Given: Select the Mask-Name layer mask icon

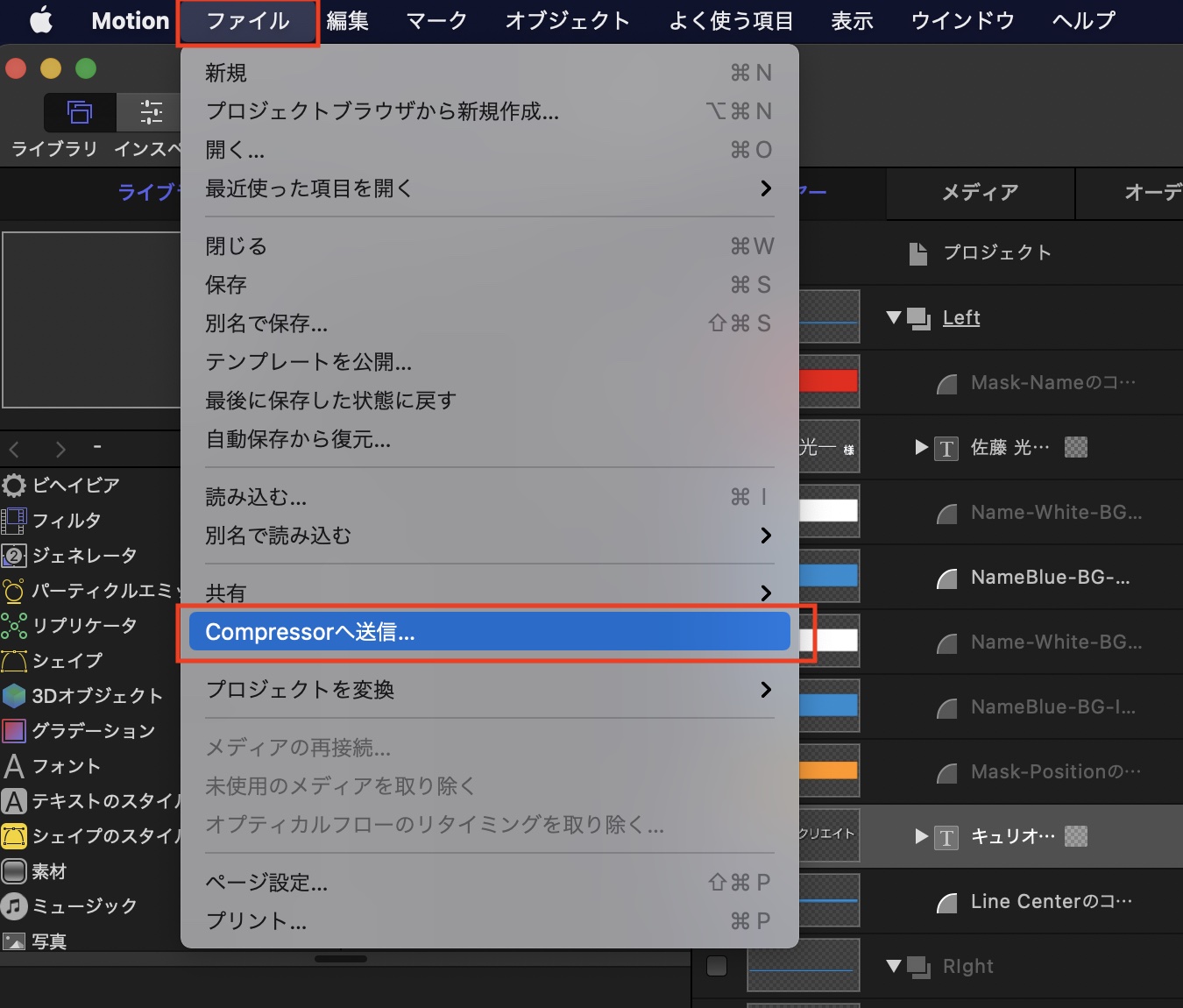Looking at the screenshot, I should (x=947, y=383).
